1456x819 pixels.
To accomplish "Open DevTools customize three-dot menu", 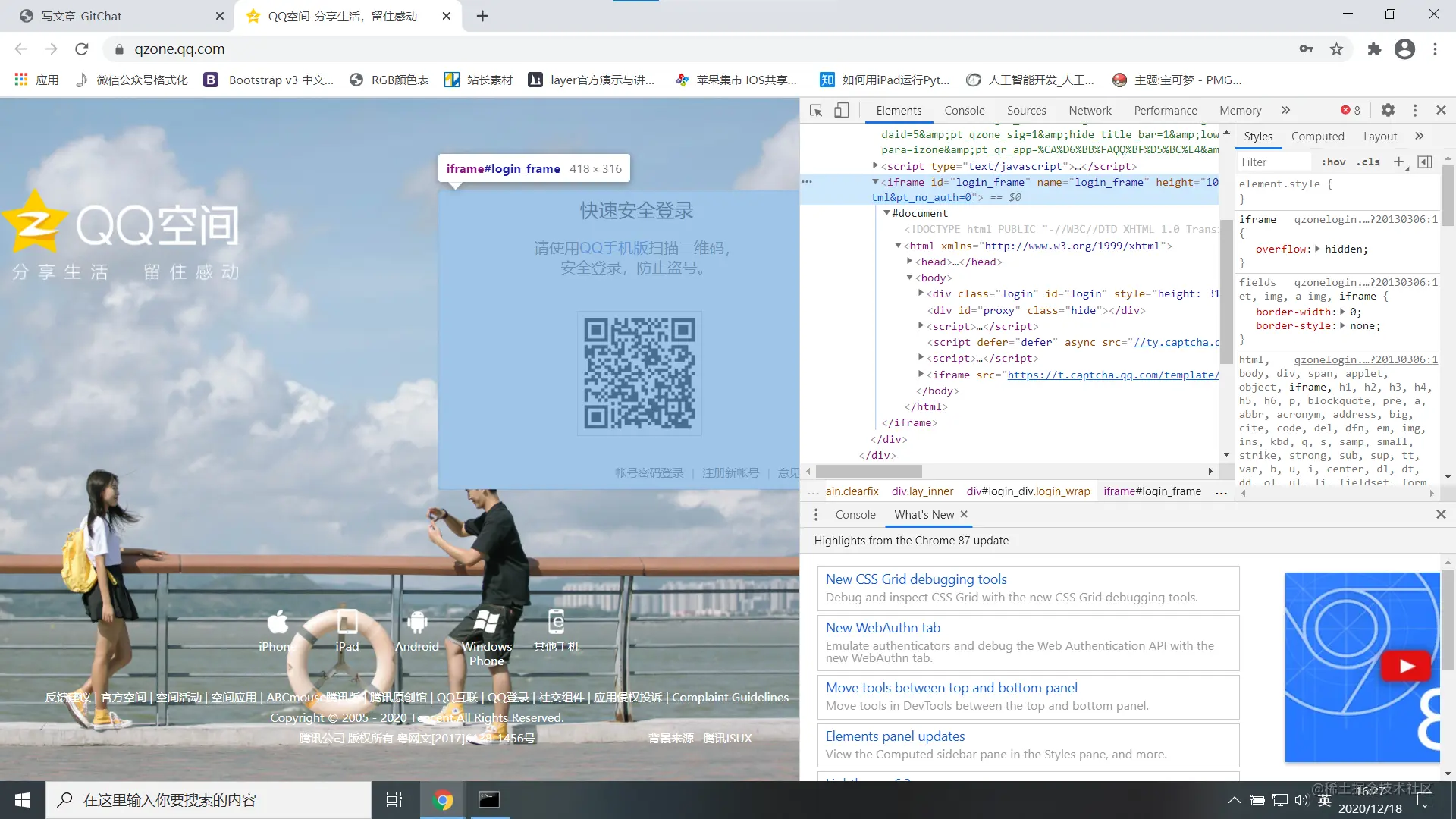I will 1415,110.
